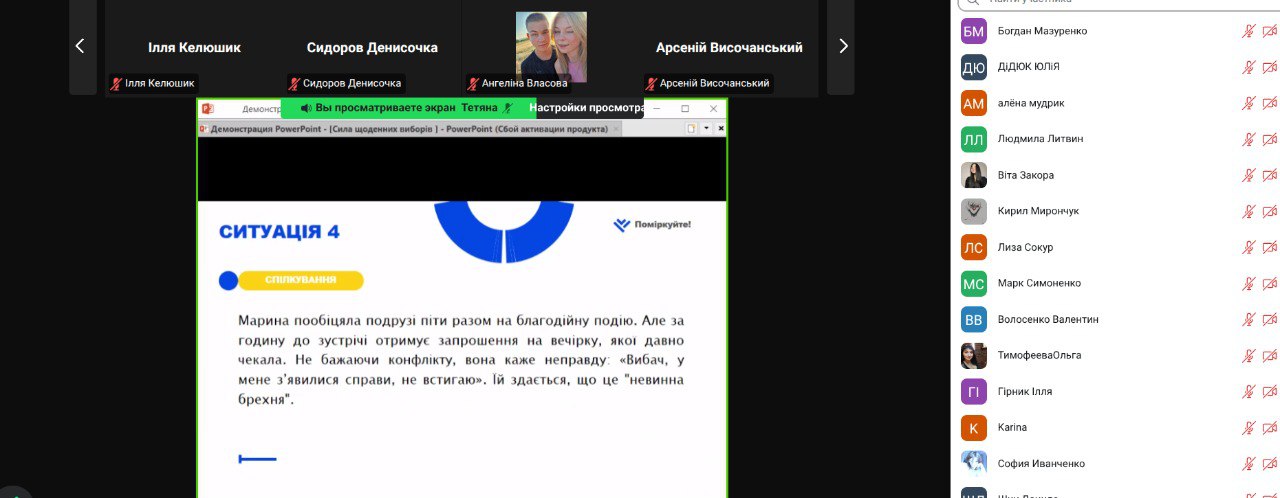Open the Настройки просмотра dropdown
This screenshot has height=498, width=1280.
tap(586, 108)
